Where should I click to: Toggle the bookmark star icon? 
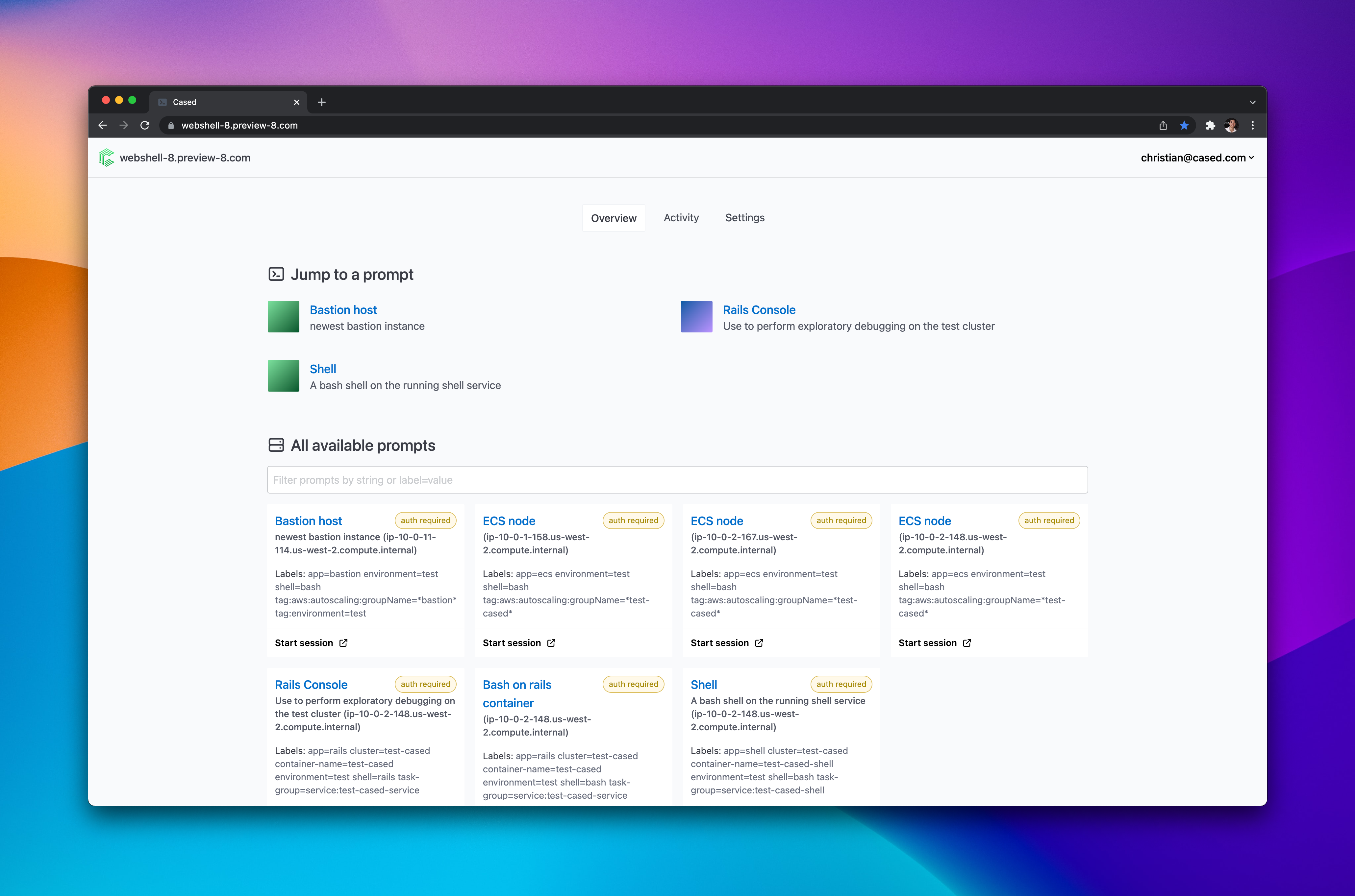[1184, 125]
